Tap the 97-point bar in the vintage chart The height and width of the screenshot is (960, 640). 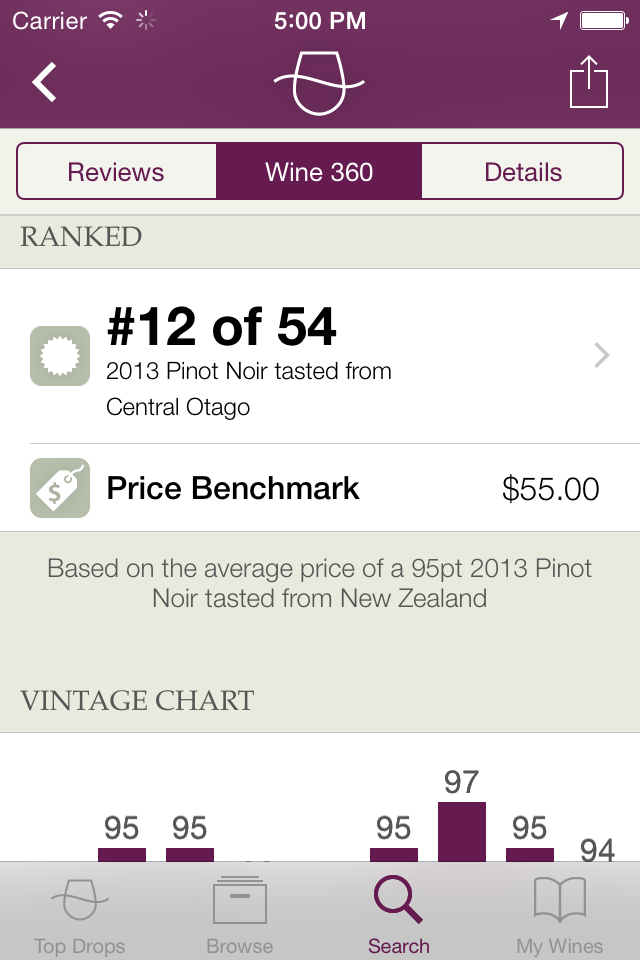point(462,830)
